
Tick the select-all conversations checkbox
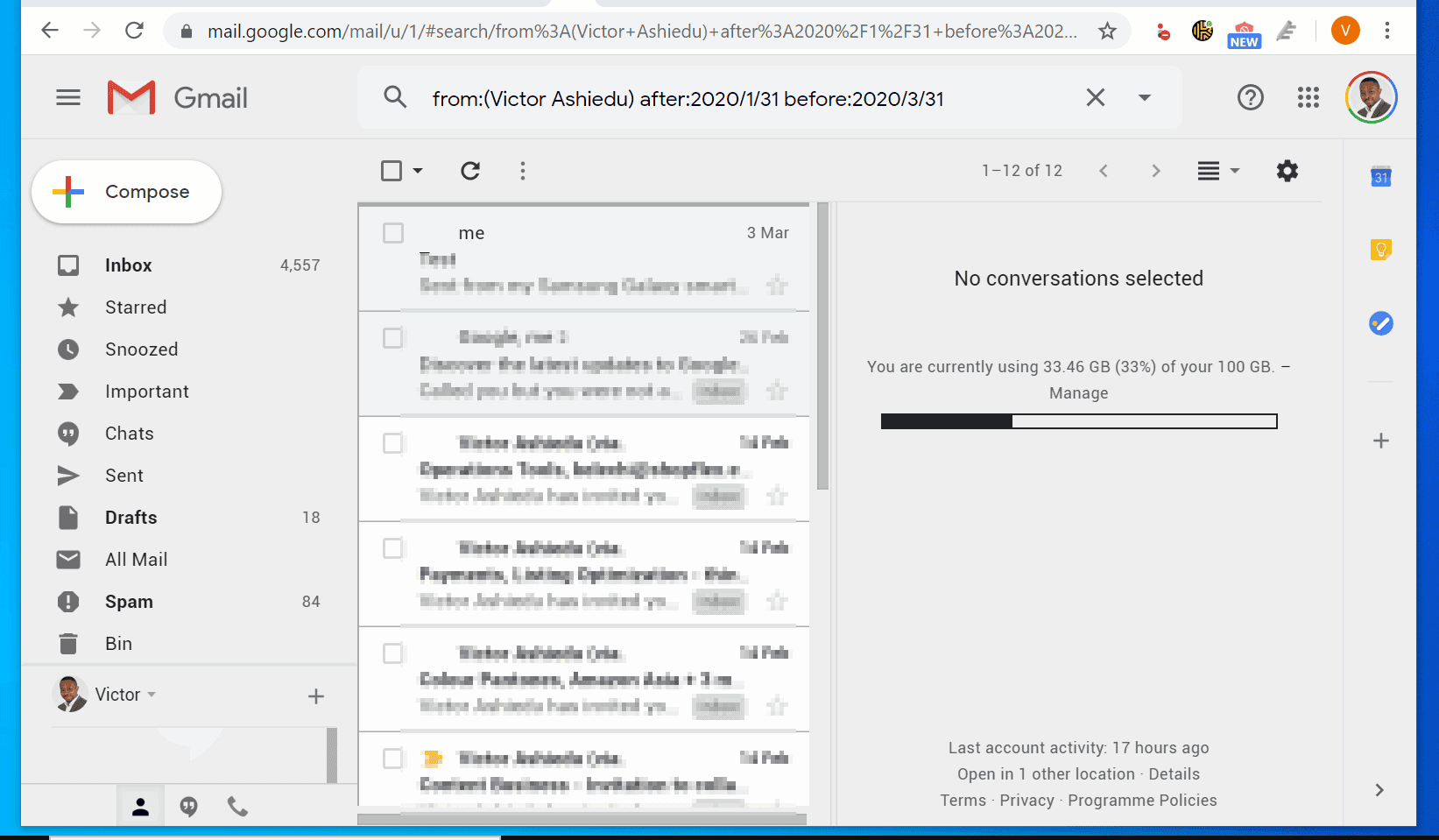pyautogui.click(x=390, y=171)
